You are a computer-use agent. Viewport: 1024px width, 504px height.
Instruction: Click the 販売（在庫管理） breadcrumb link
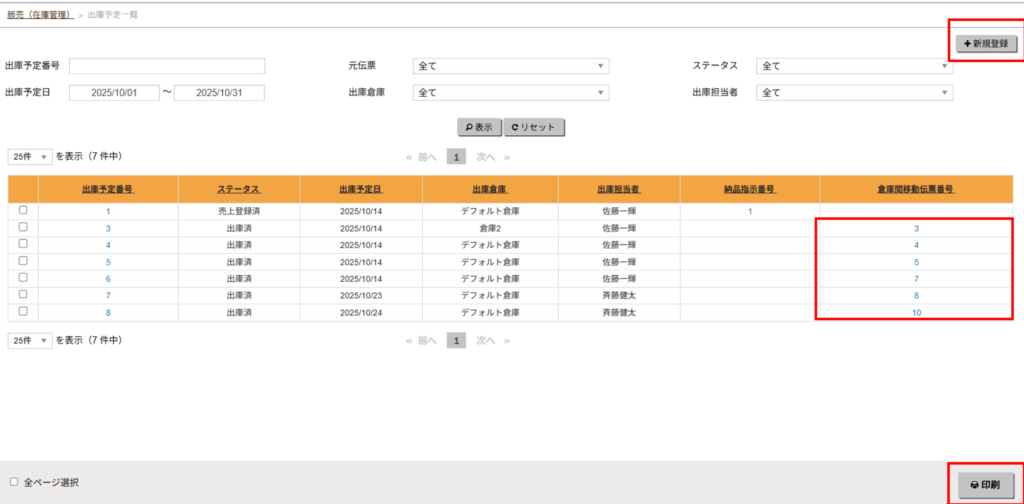coord(40,13)
